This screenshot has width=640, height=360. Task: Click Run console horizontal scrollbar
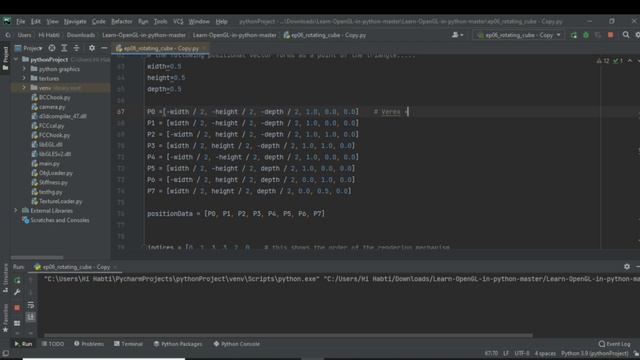(288, 336)
